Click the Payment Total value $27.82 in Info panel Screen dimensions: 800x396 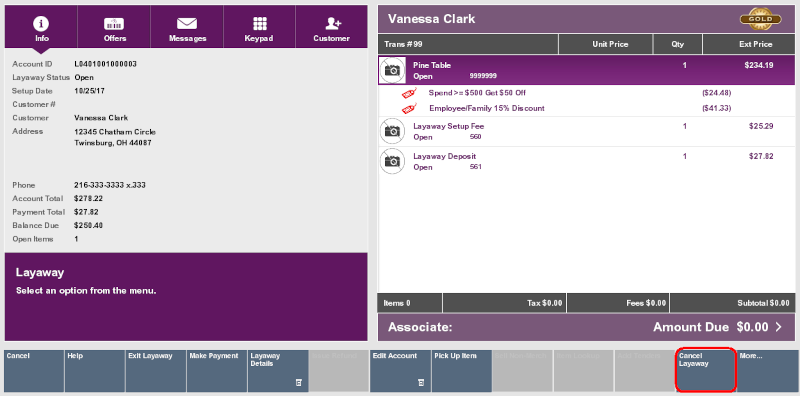click(86, 212)
